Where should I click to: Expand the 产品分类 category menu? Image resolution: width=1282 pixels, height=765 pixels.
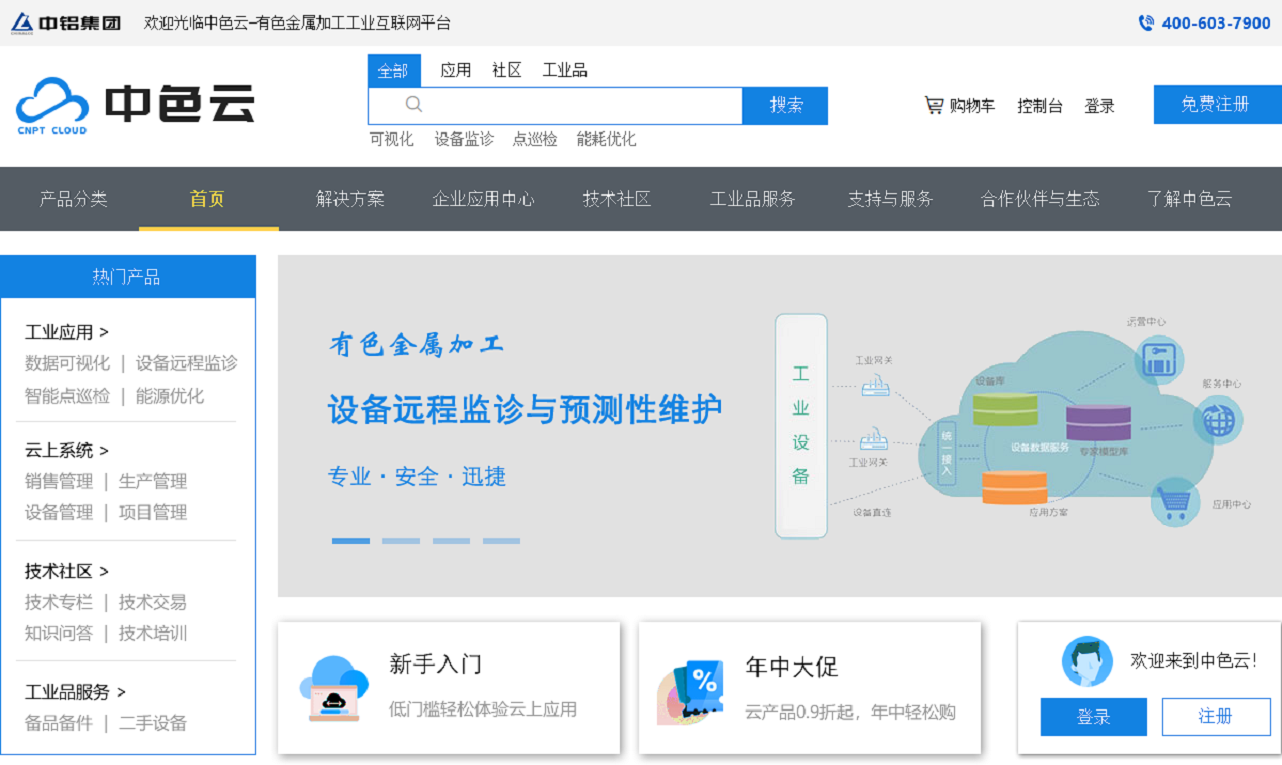point(73,199)
